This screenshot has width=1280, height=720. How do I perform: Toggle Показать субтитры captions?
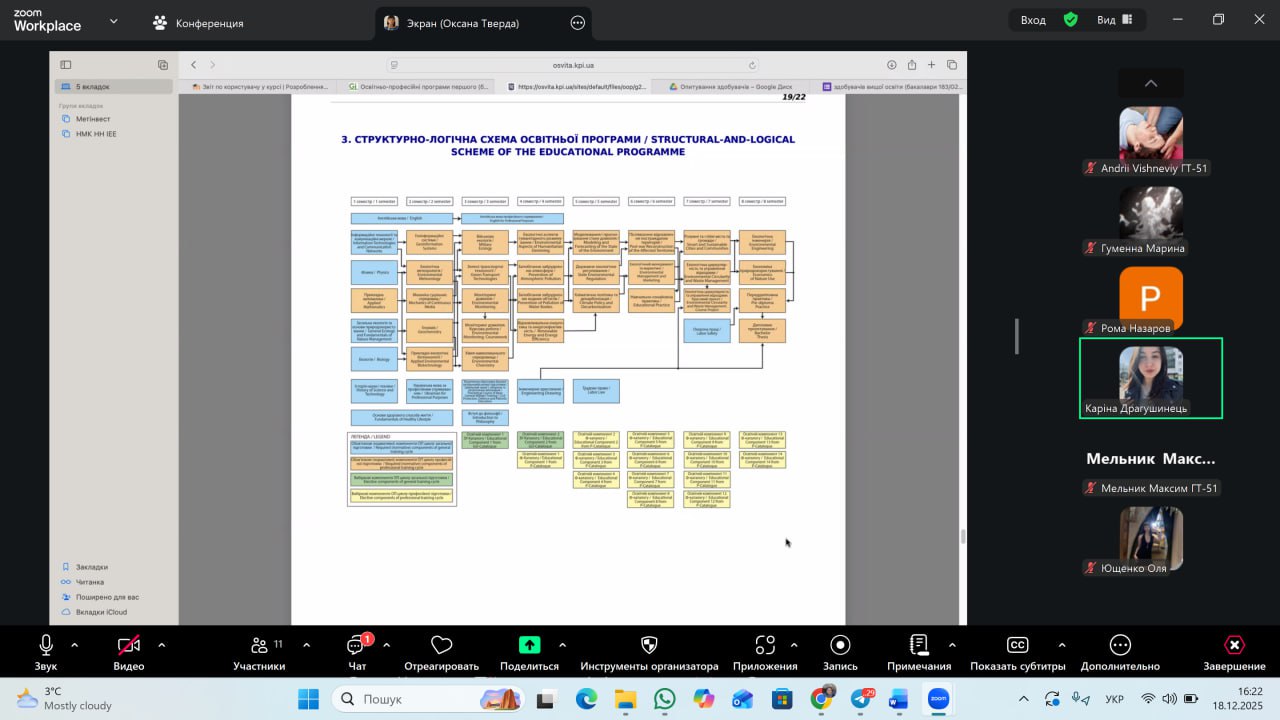[x=1017, y=647]
